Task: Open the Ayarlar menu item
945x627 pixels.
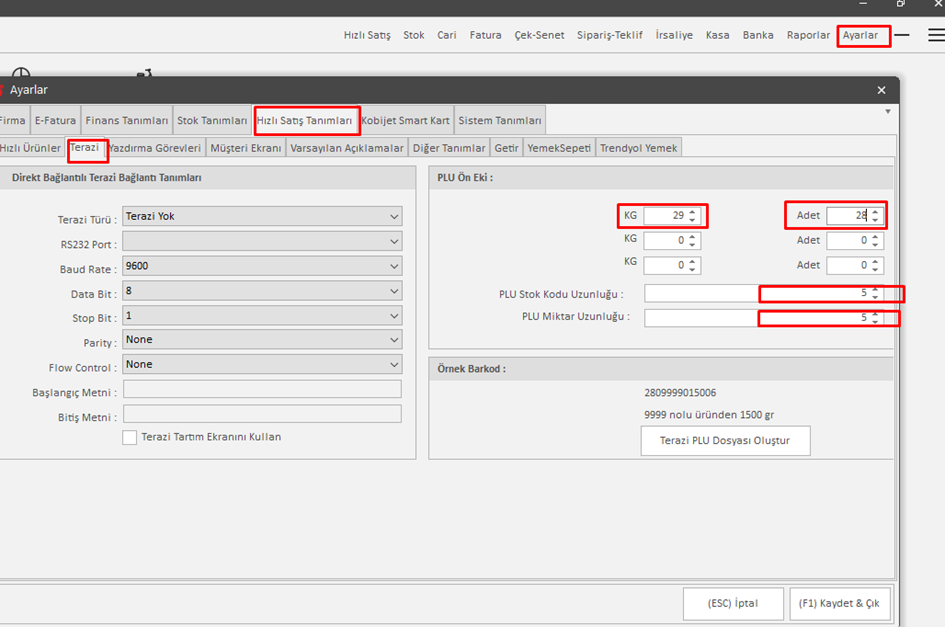Action: (860, 35)
